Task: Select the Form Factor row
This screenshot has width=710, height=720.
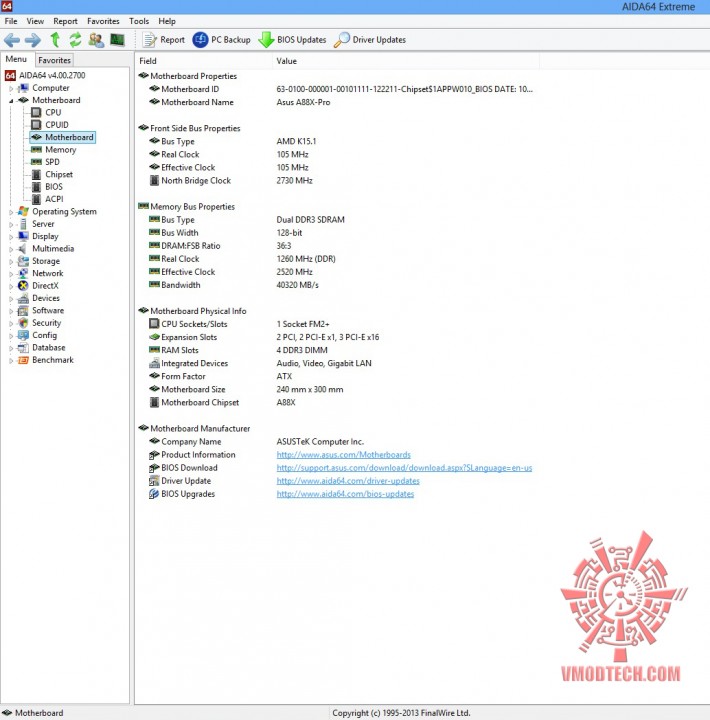Action: [x=338, y=377]
